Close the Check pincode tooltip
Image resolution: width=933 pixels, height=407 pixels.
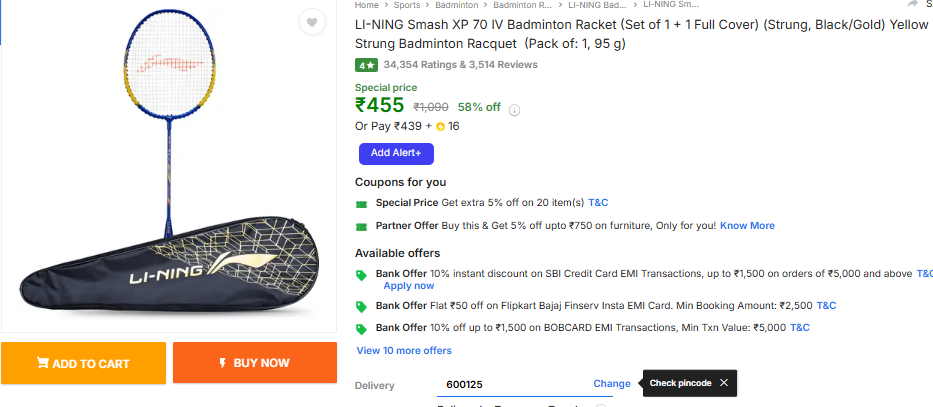tap(723, 383)
